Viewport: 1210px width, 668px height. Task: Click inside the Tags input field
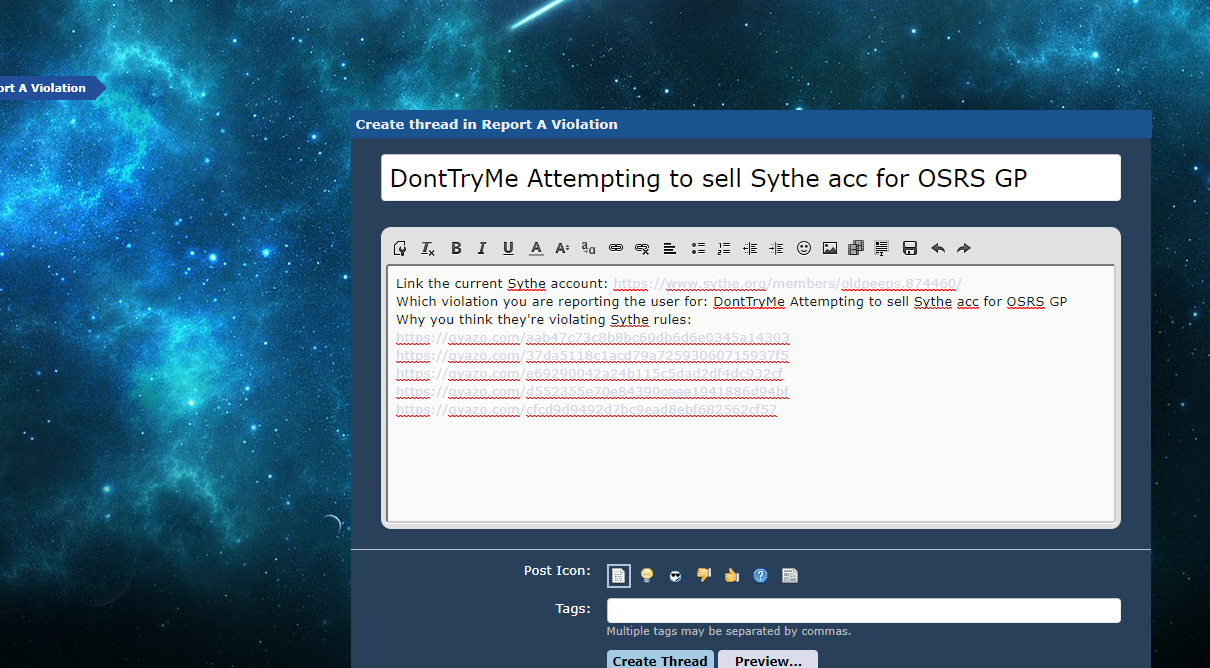click(864, 610)
